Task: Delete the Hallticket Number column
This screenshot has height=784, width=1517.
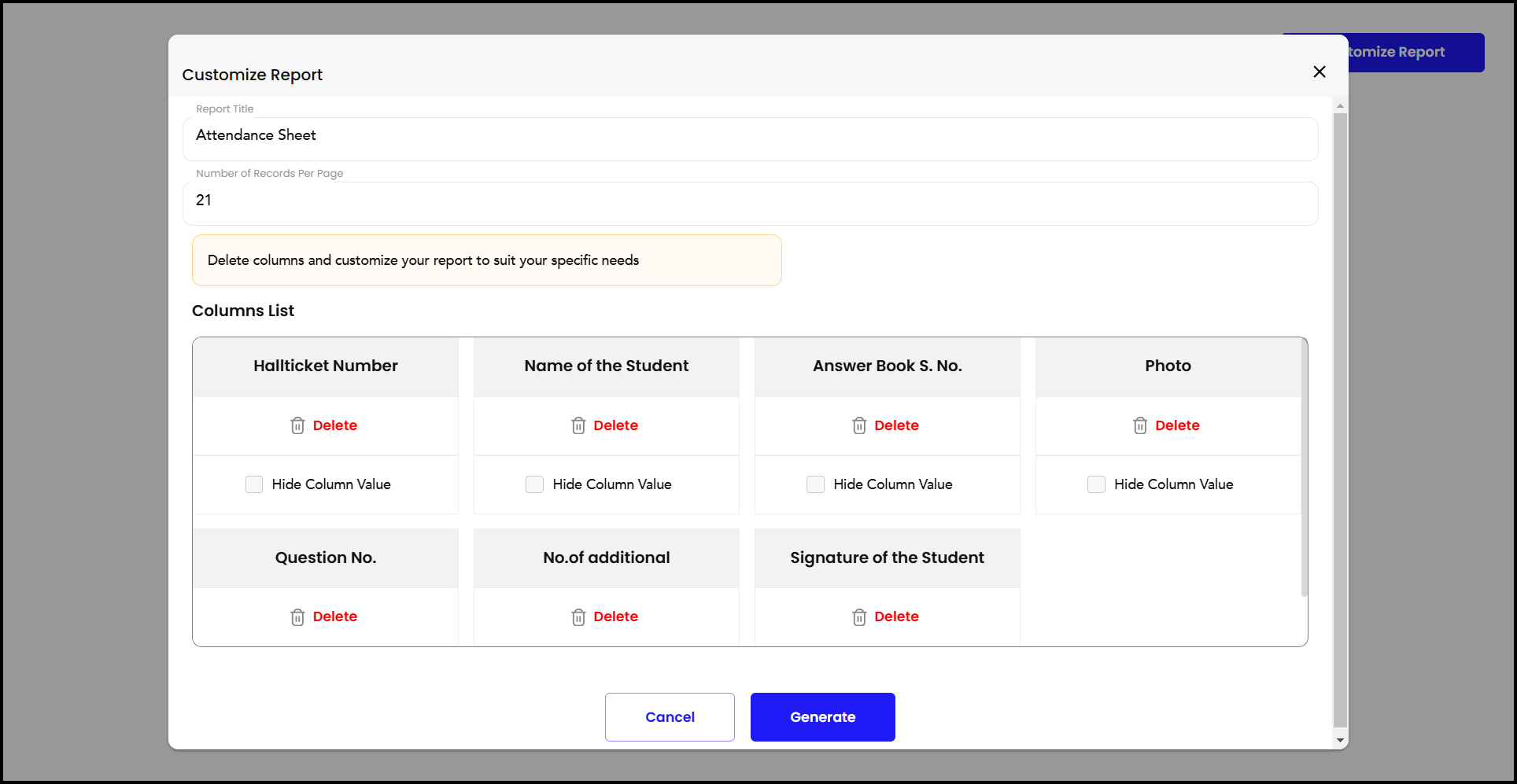Action: click(x=335, y=425)
